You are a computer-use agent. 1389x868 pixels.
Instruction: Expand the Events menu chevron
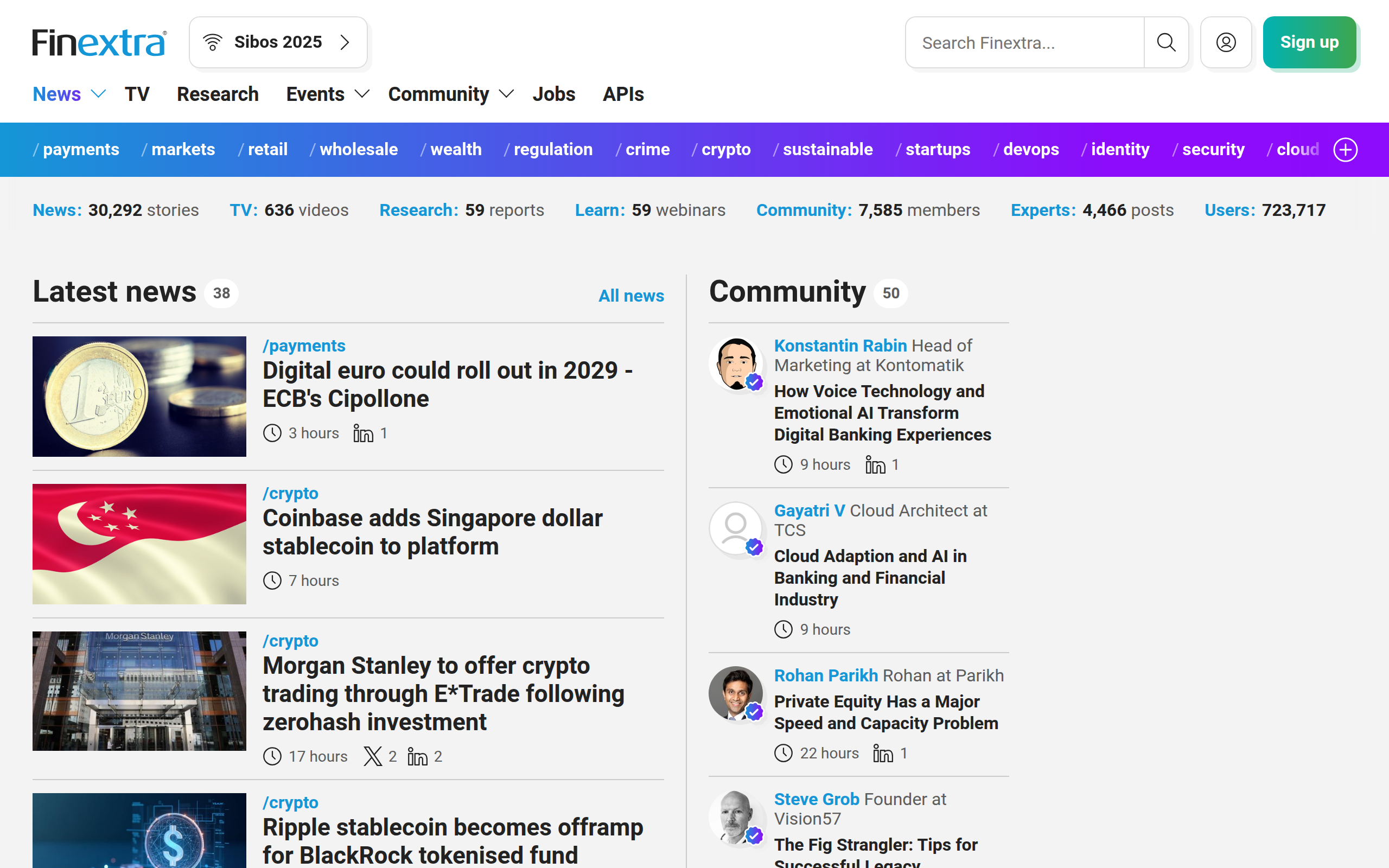362,94
